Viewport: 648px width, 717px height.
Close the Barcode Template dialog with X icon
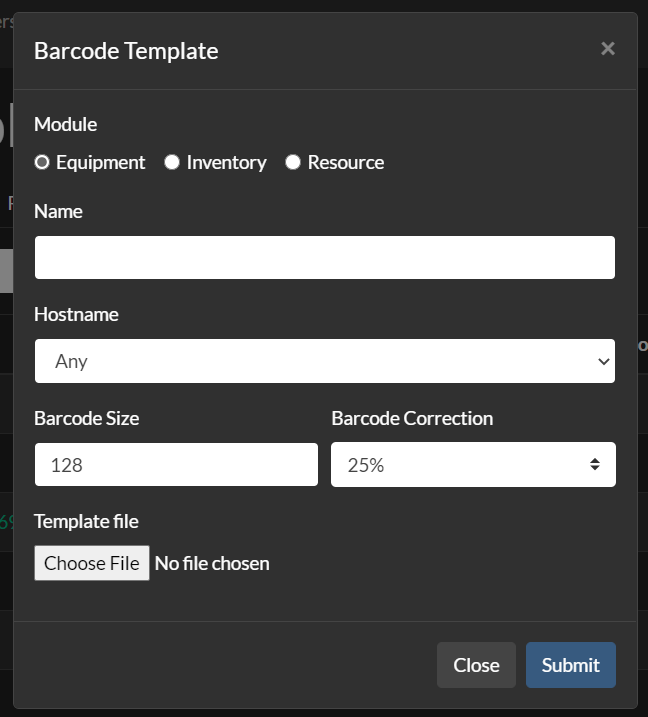[x=608, y=48]
